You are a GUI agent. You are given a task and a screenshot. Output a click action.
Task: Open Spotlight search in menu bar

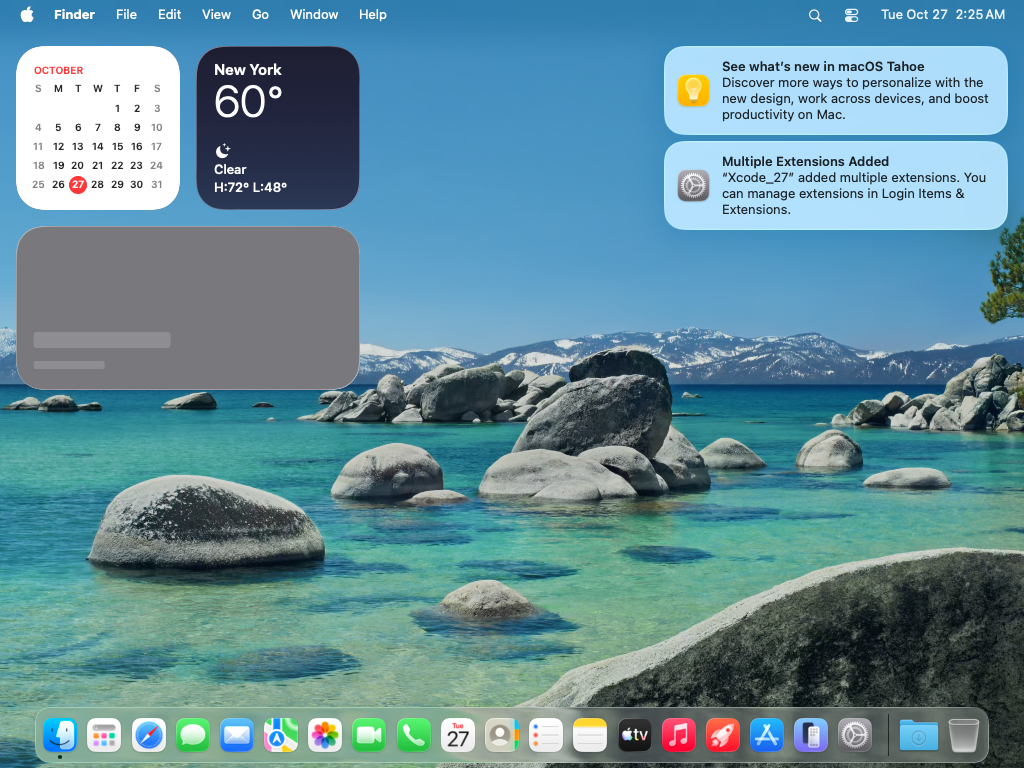pos(815,15)
